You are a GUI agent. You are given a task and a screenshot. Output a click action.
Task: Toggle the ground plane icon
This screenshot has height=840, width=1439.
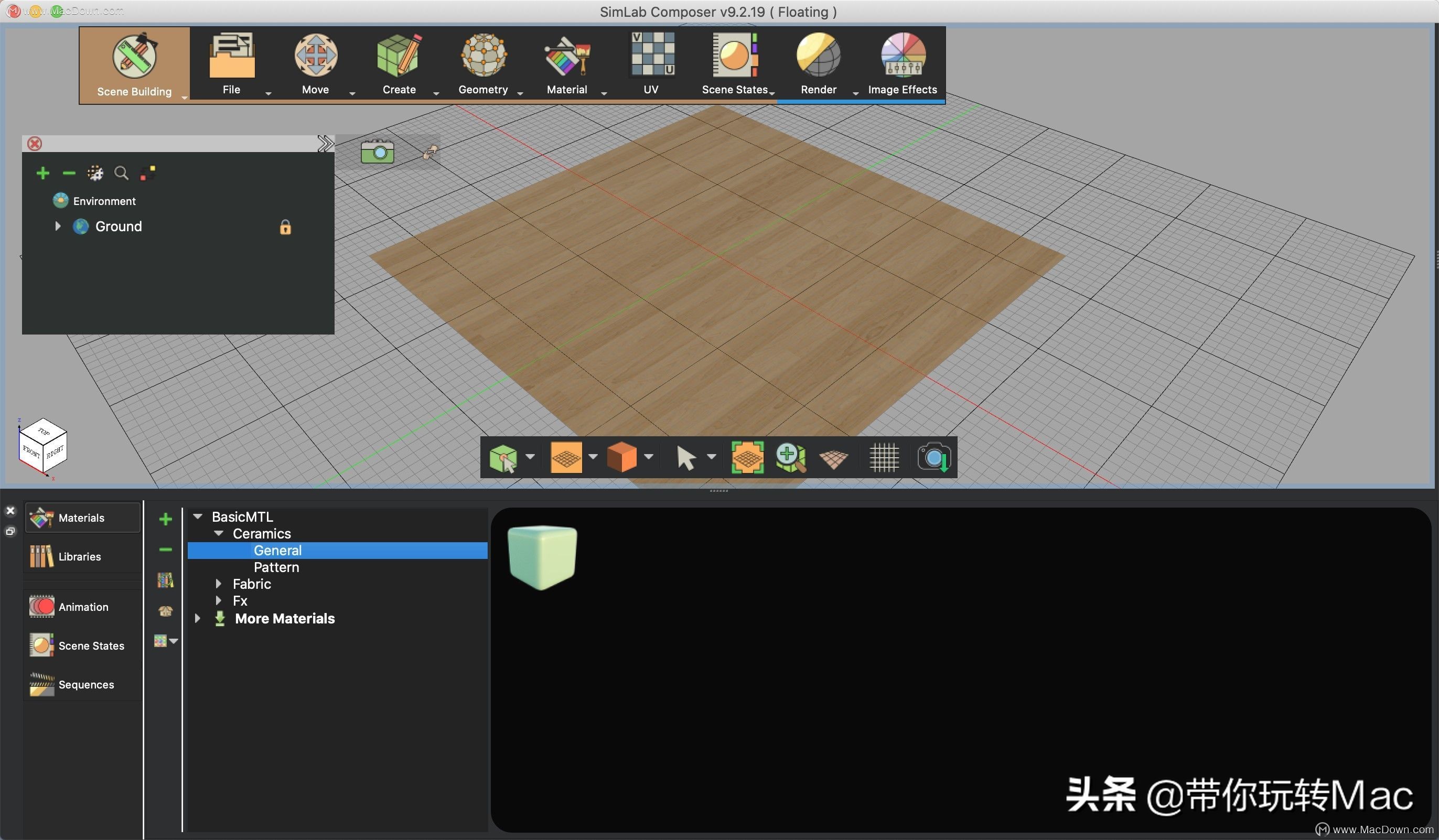834,459
